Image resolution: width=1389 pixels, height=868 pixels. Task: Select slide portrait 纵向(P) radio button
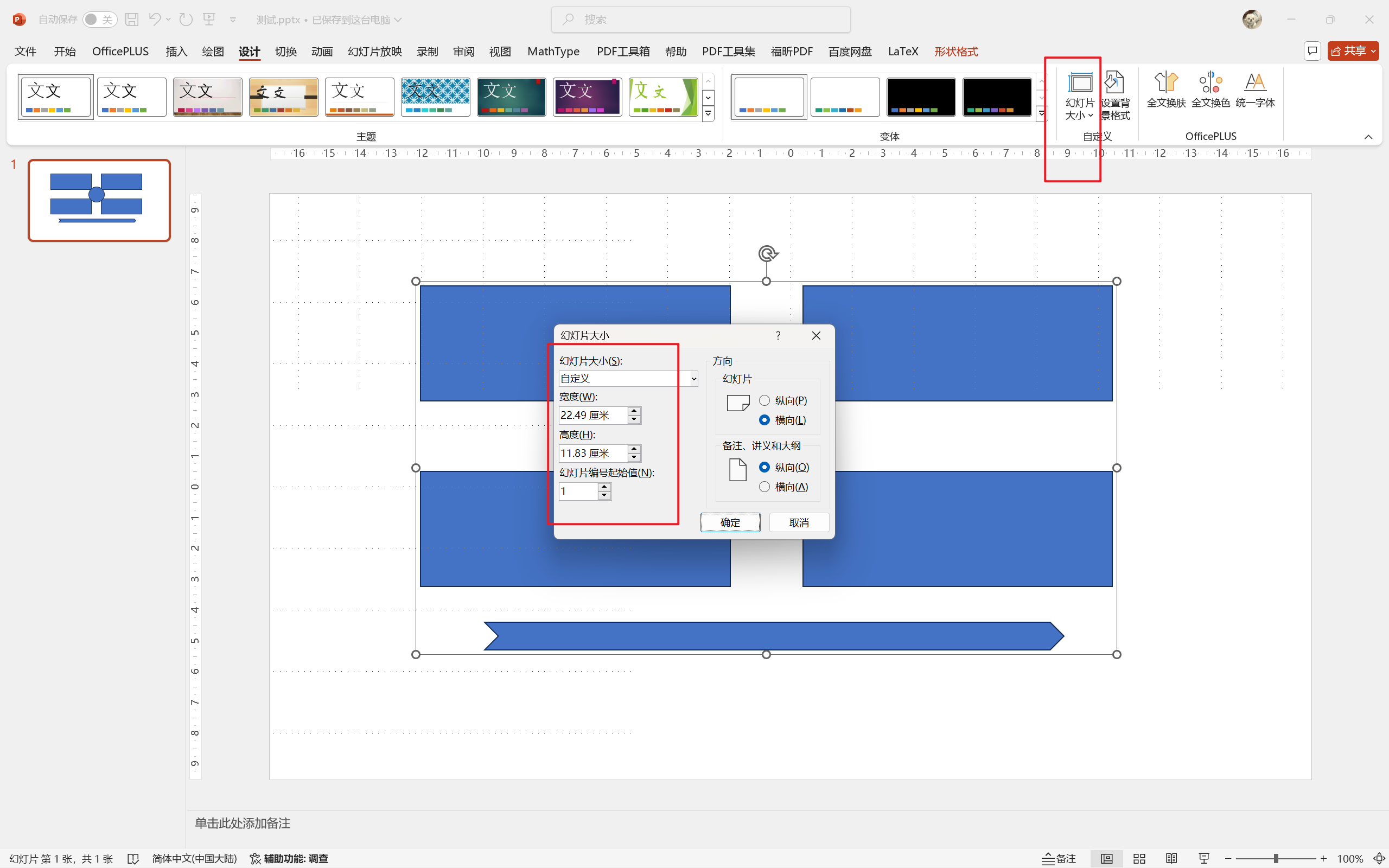(x=764, y=401)
